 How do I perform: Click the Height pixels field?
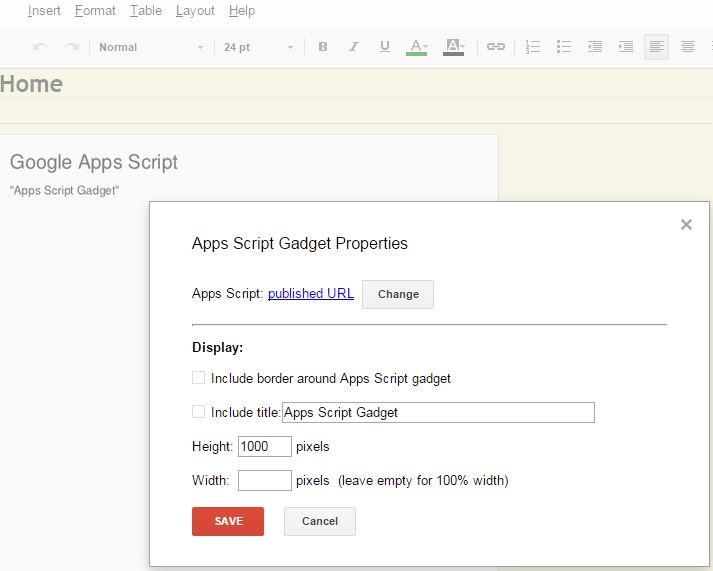[x=265, y=446]
